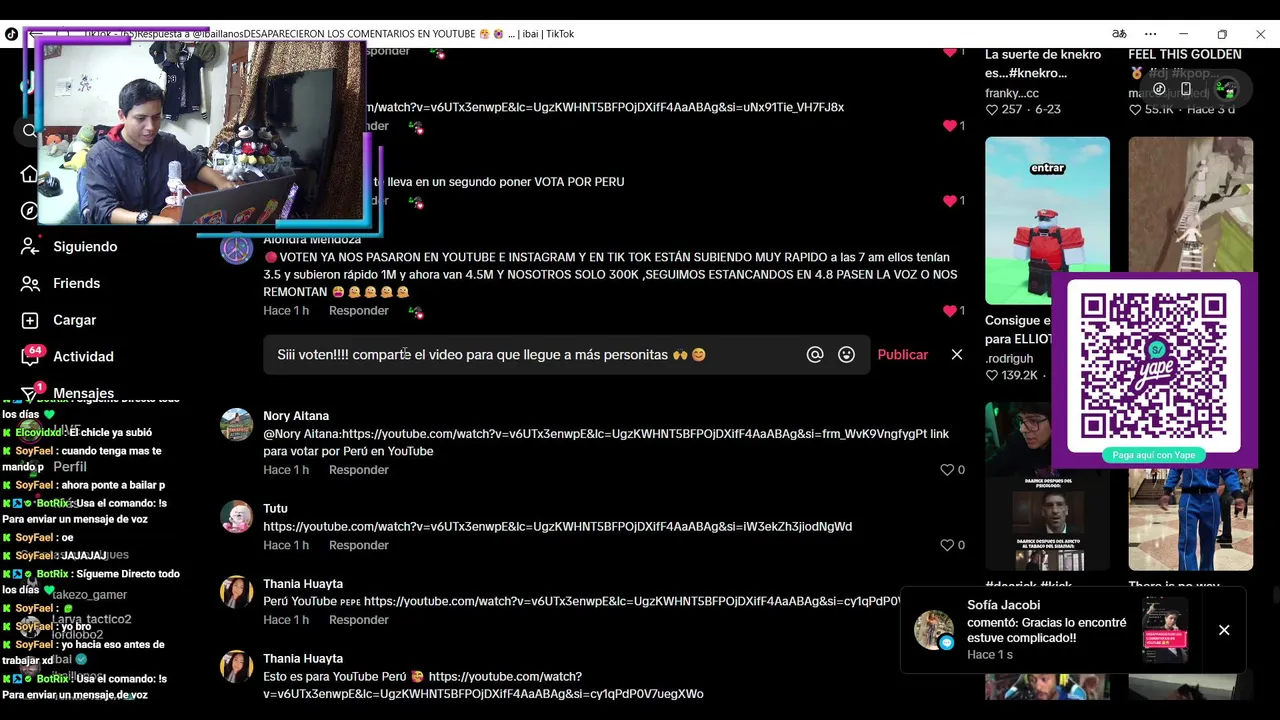The image size is (1280, 720).
Task: Open Sofía Jacobi's avatar in the notification
Action: [x=933, y=630]
